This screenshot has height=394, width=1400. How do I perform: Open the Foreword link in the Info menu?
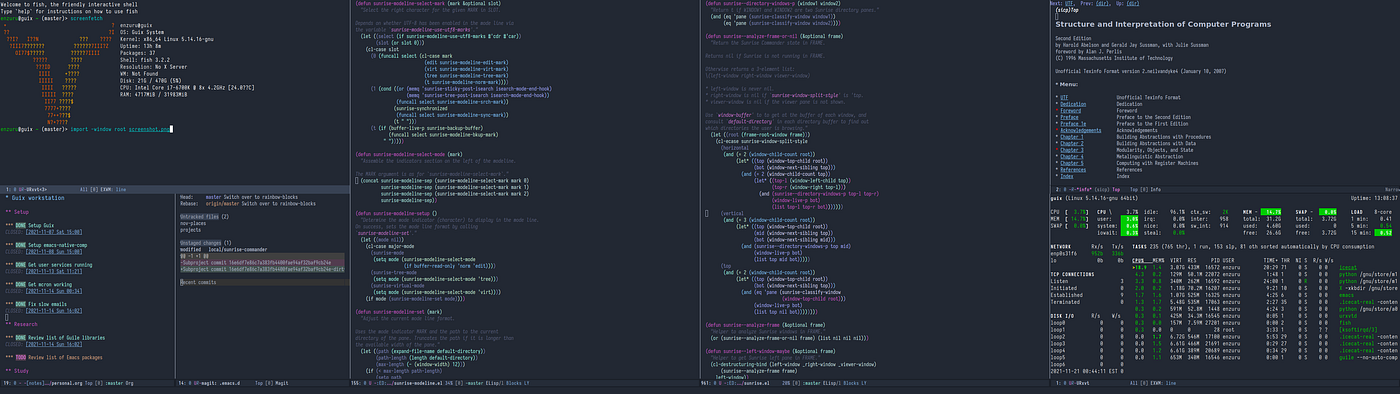(1071, 110)
